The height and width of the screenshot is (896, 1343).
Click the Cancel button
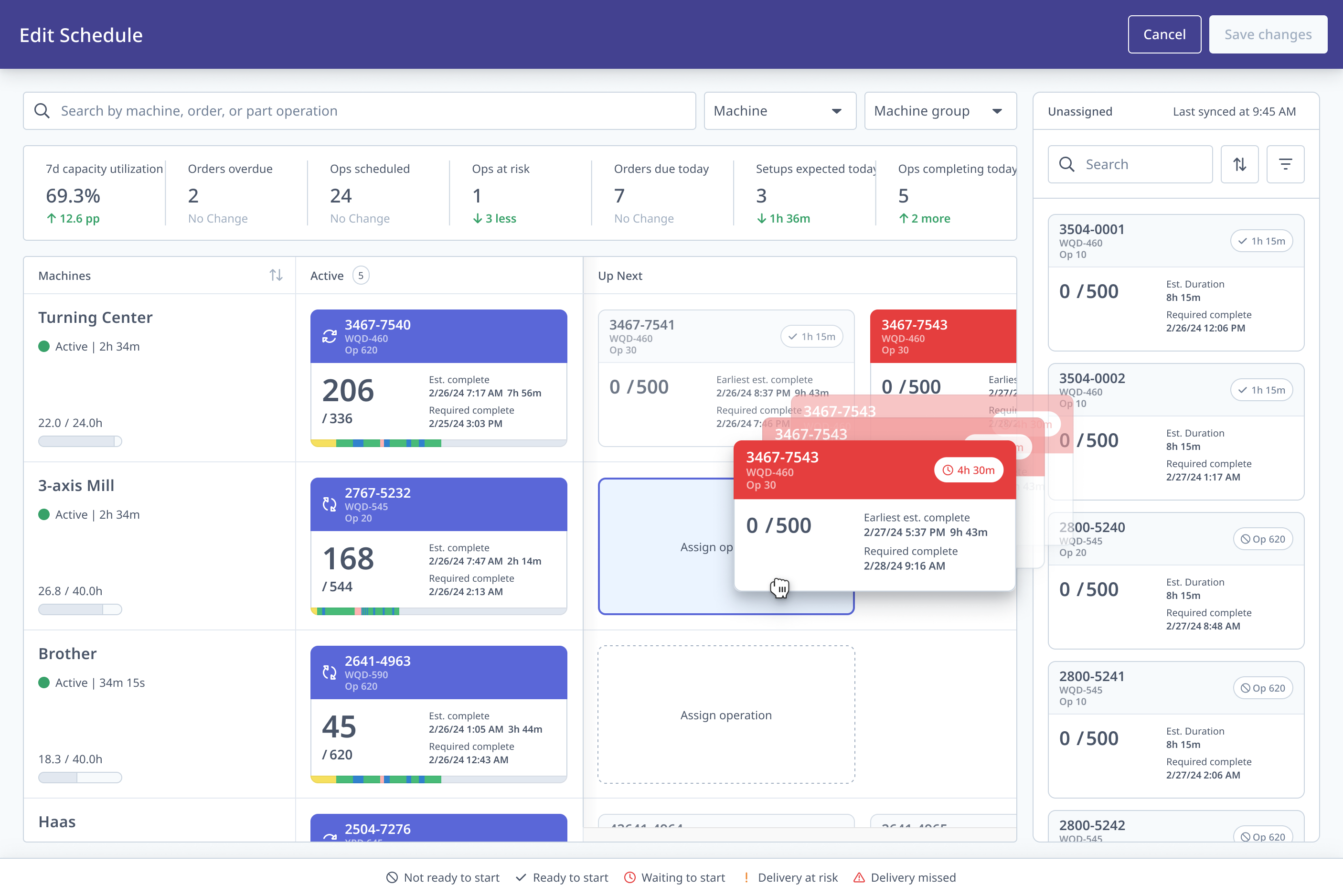[x=1164, y=34]
